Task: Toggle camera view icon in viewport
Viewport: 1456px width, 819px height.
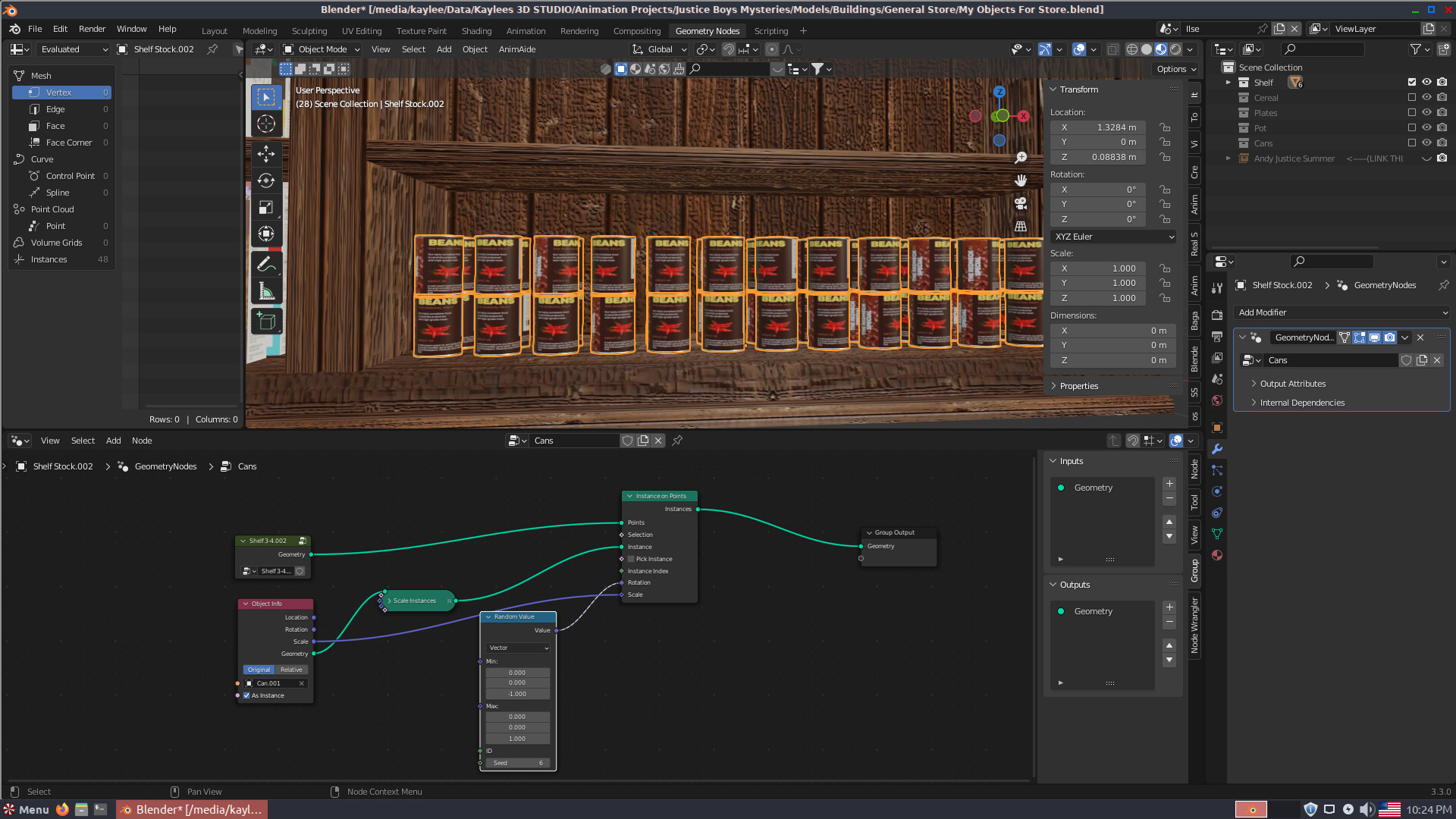Action: point(1021,203)
